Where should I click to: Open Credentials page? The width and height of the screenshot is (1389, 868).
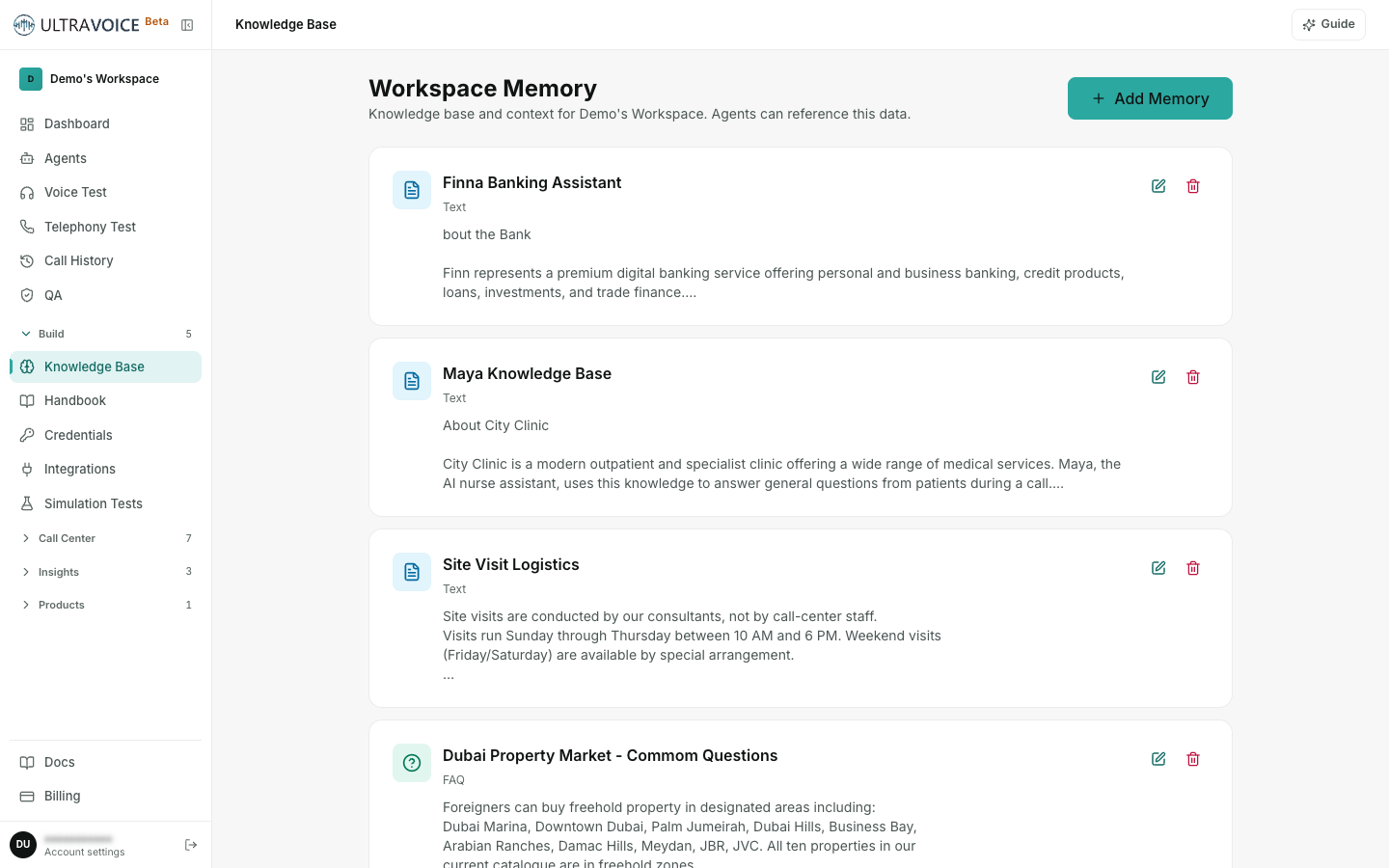(x=105, y=435)
